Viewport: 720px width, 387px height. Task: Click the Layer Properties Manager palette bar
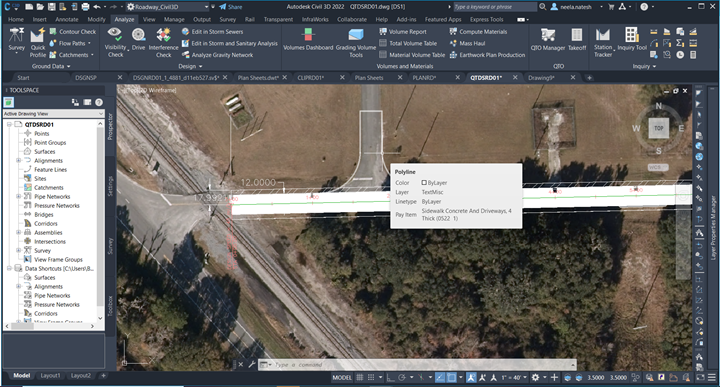pos(713,227)
